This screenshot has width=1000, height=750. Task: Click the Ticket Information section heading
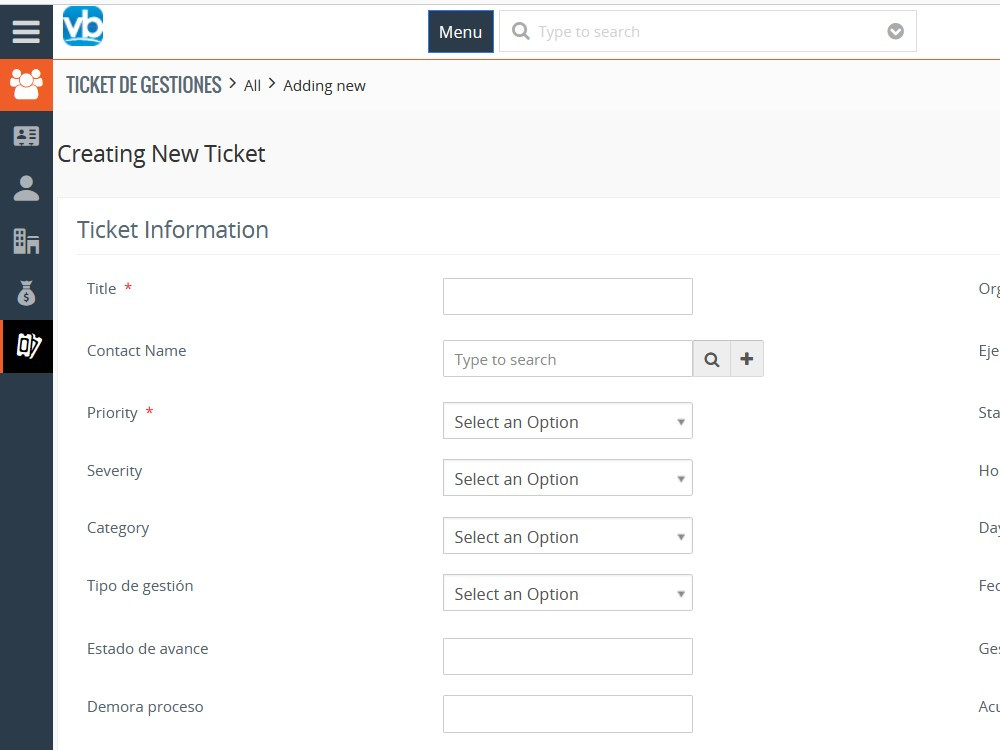[x=173, y=230]
